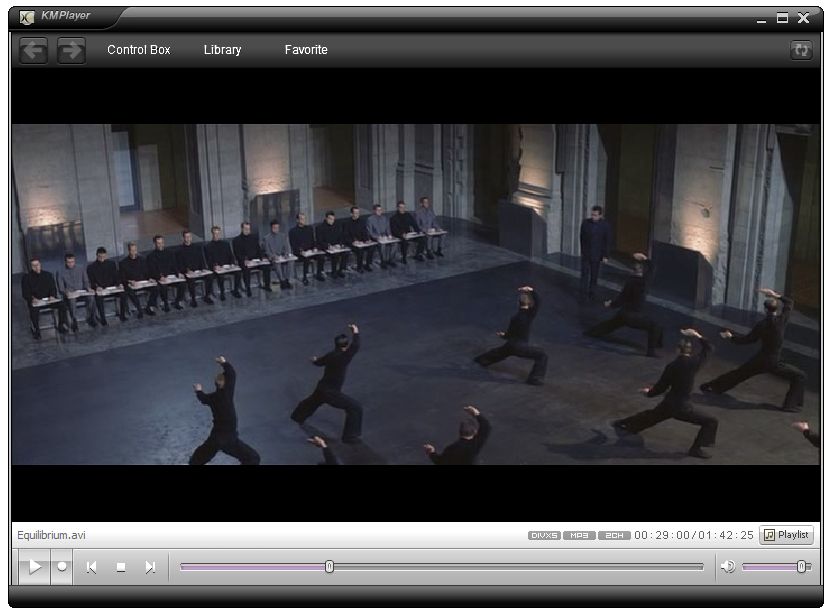The image size is (830, 616).
Task: Click the refresh icon at top right
Action: (801, 50)
